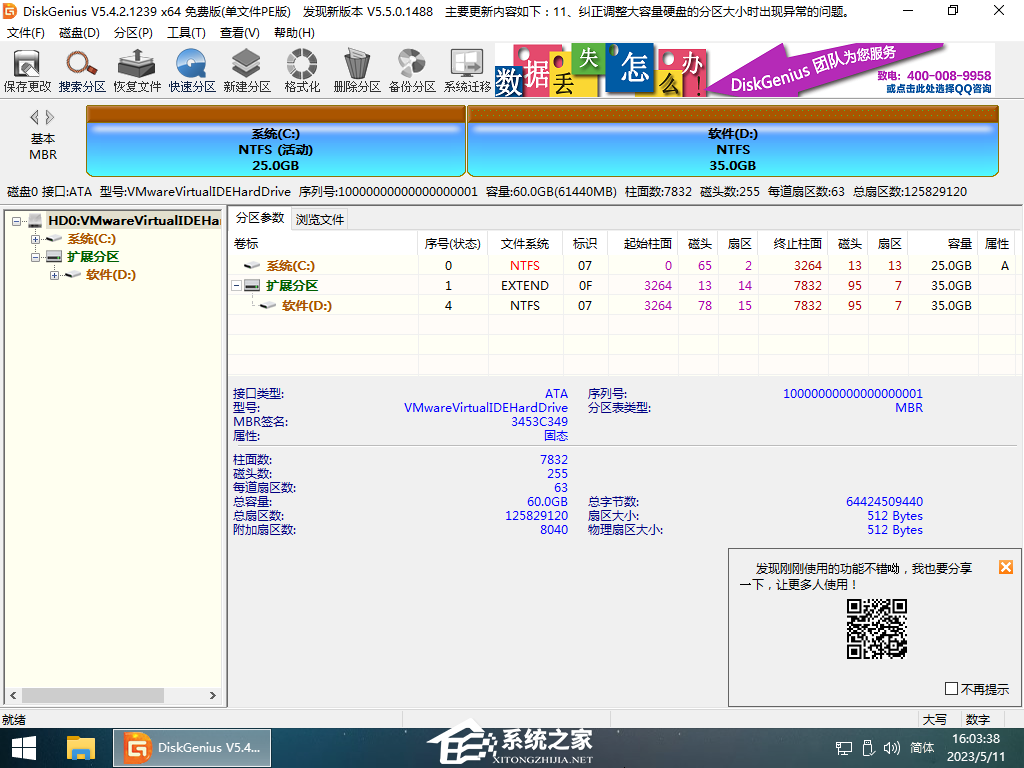Click the QQ consultation link in banner
The height and width of the screenshot is (768, 1024).
(x=938, y=89)
